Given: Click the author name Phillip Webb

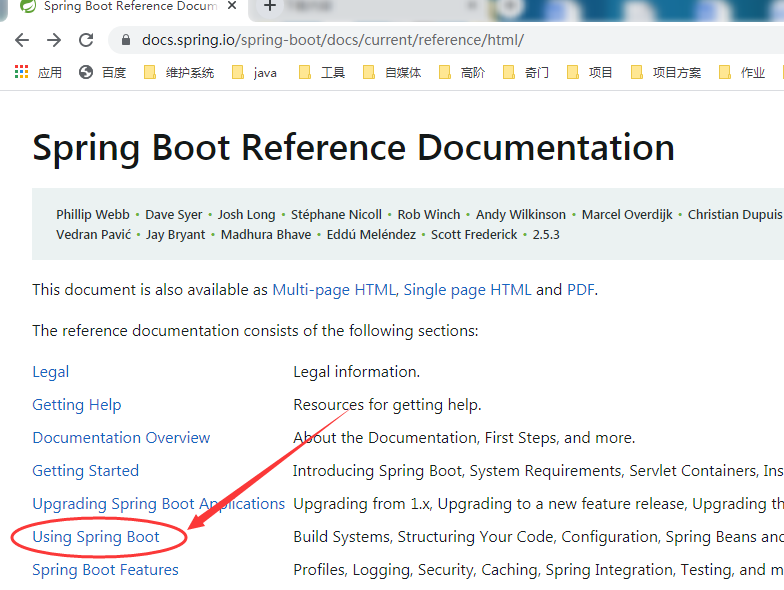Looking at the screenshot, I should 92,214.
